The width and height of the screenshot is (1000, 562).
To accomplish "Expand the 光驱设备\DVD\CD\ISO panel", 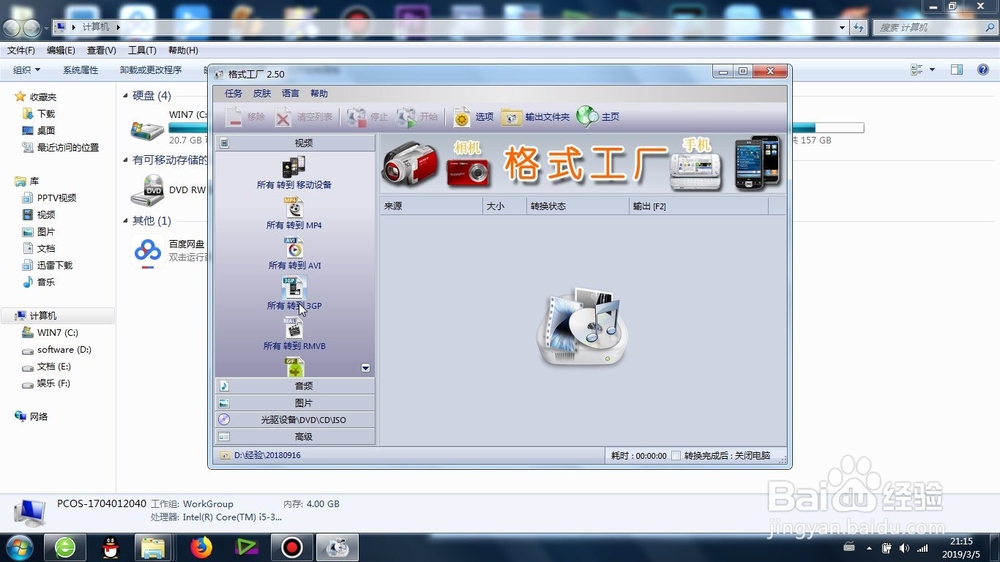I will pos(295,420).
